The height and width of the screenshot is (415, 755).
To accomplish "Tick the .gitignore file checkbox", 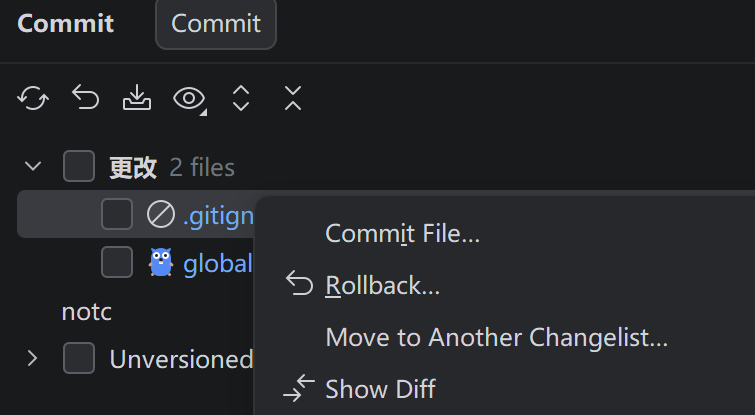I will tap(117, 214).
